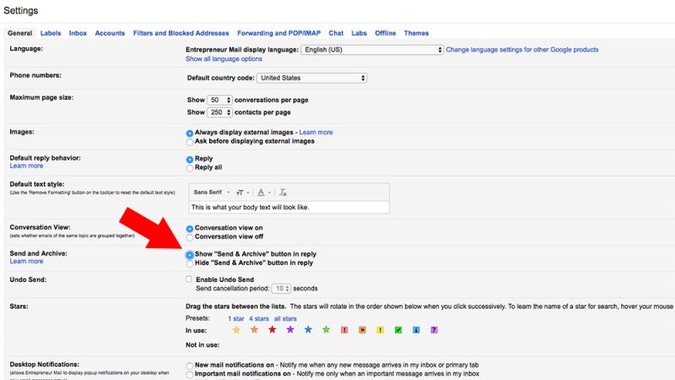Click Learn more next to external images
The image size is (675, 380).
point(316,133)
